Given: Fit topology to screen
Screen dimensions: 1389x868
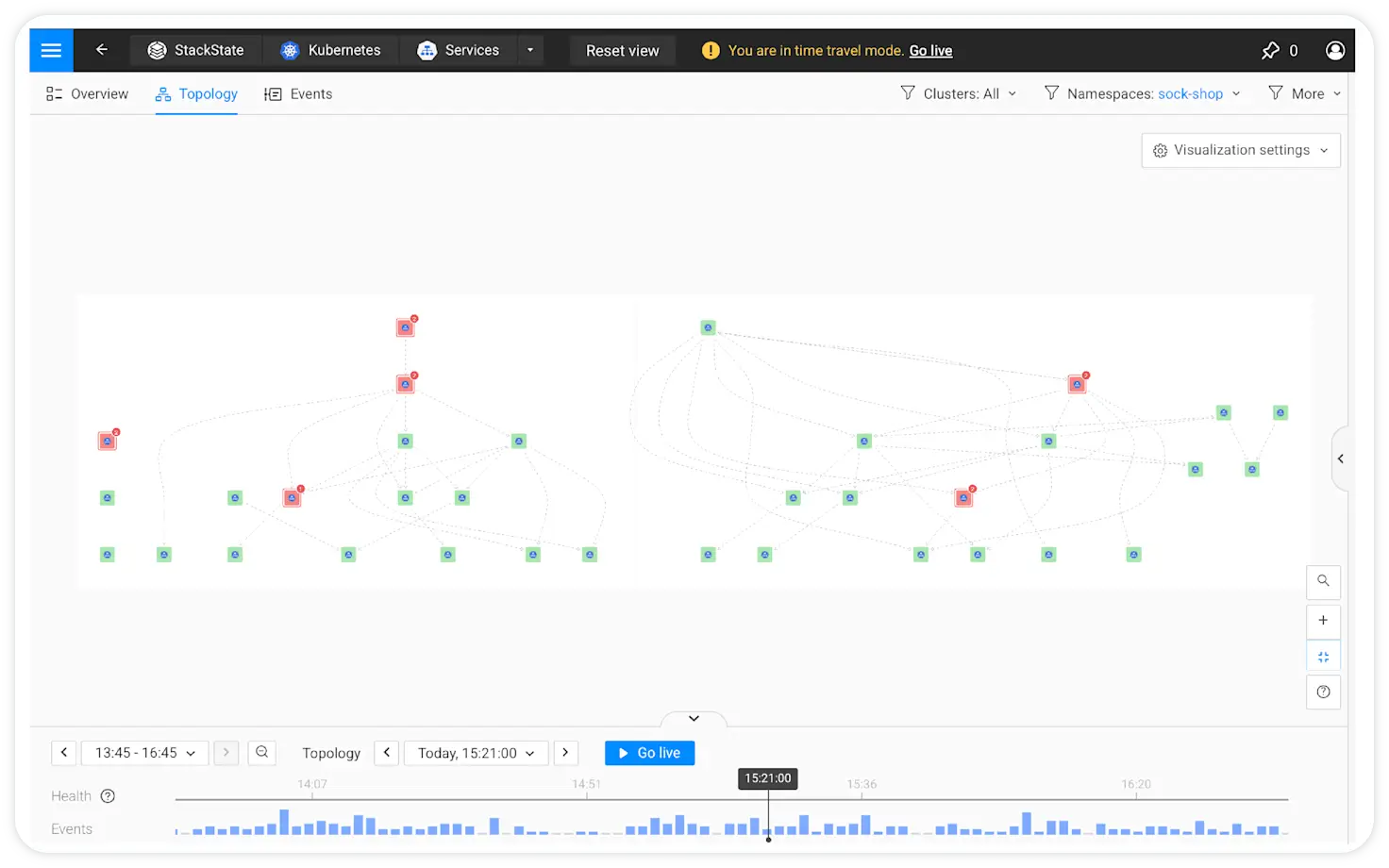Looking at the screenshot, I should coord(1323,655).
